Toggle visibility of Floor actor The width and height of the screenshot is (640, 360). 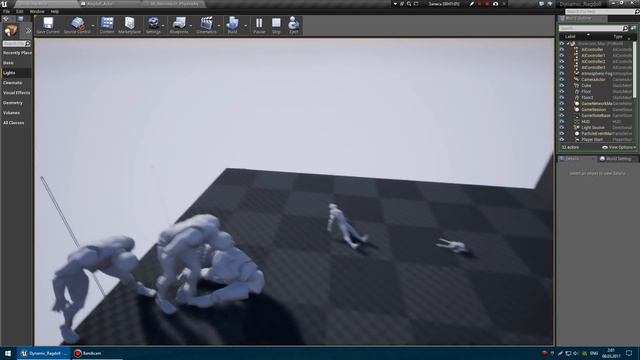point(562,91)
